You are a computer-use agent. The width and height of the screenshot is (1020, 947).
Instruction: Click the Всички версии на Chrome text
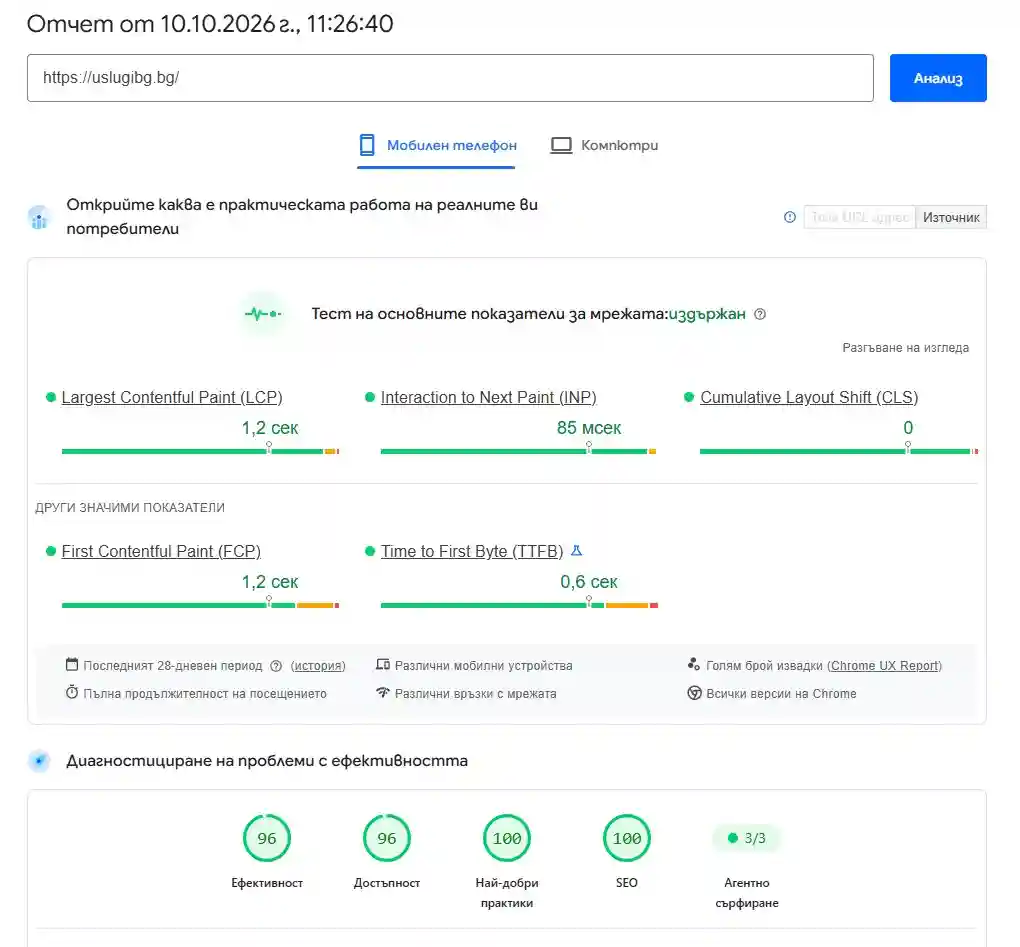click(x=781, y=694)
